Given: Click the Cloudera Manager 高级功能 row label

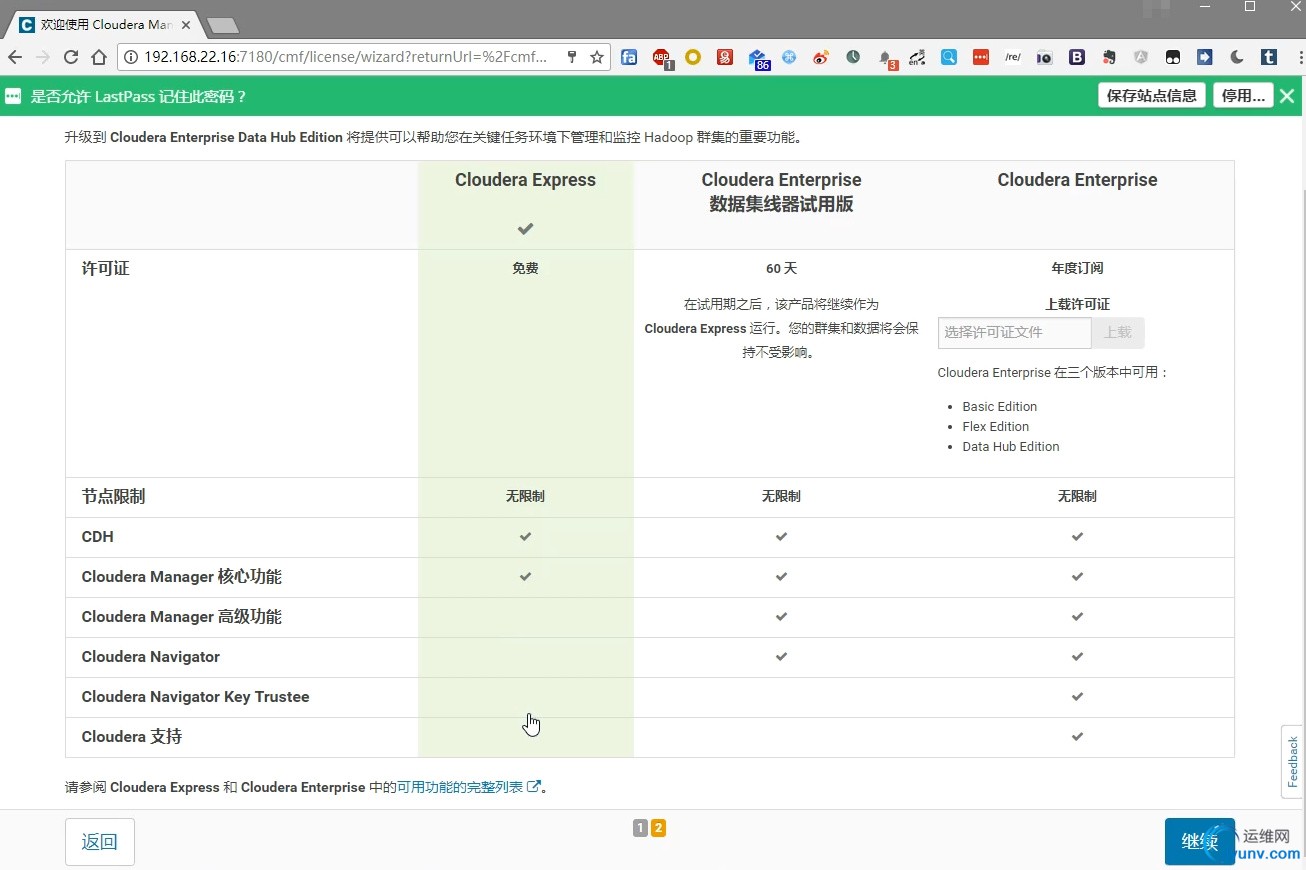Looking at the screenshot, I should pyautogui.click(x=182, y=617).
